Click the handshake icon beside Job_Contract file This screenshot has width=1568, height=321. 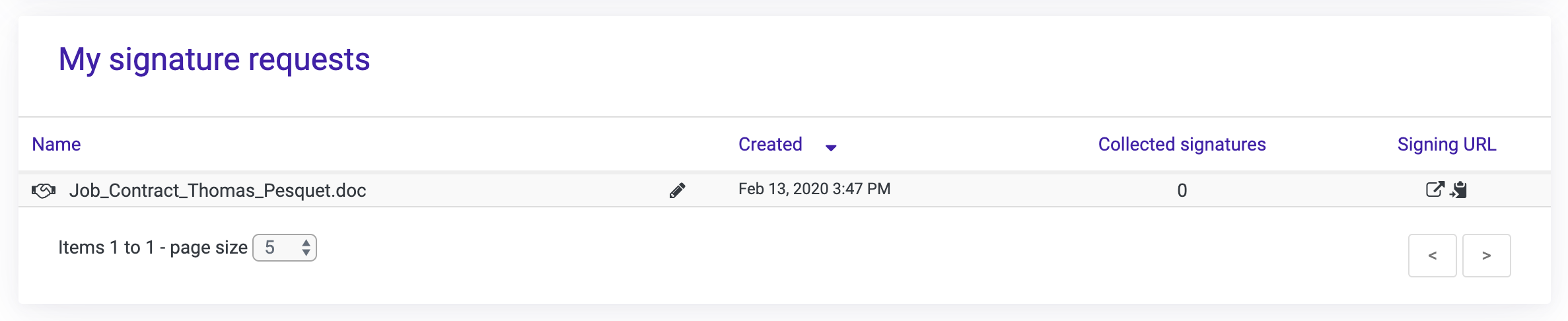coord(44,191)
